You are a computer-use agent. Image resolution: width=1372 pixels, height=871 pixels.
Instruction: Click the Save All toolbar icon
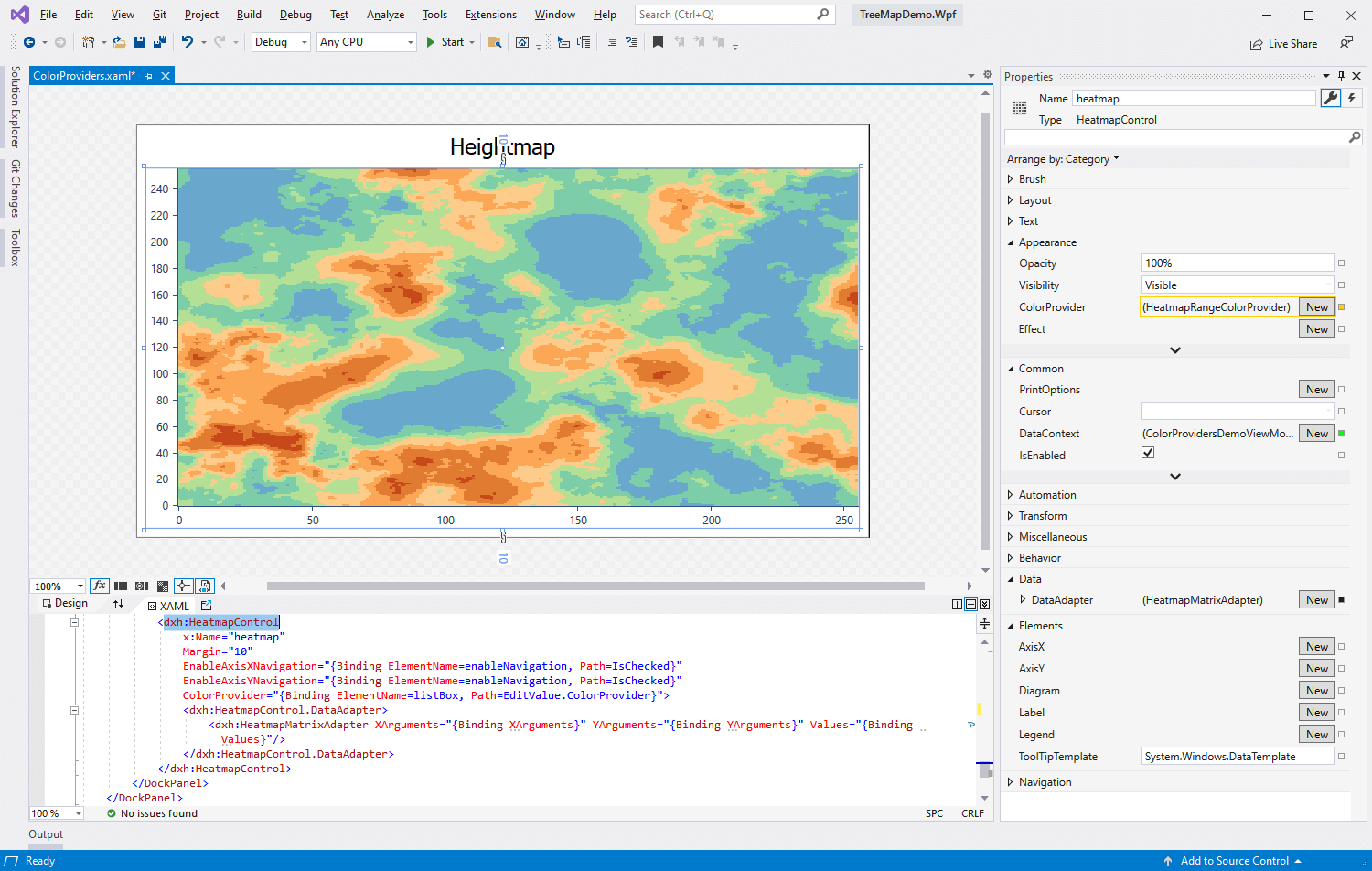[x=160, y=42]
